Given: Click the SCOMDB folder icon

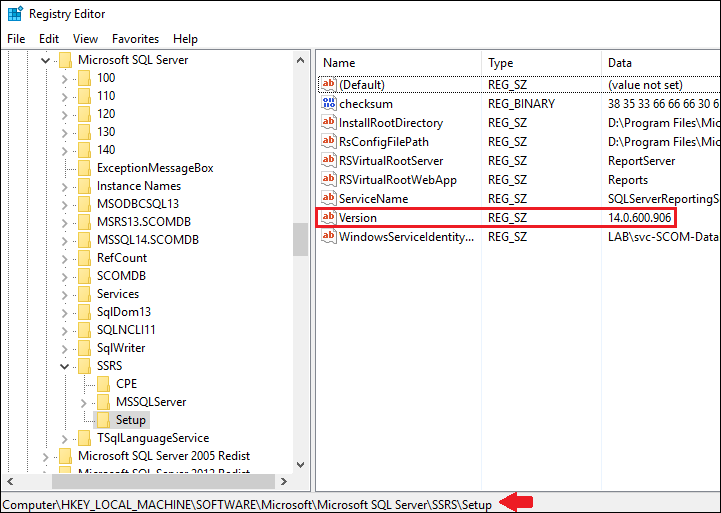Looking at the screenshot, I should coord(84,276).
